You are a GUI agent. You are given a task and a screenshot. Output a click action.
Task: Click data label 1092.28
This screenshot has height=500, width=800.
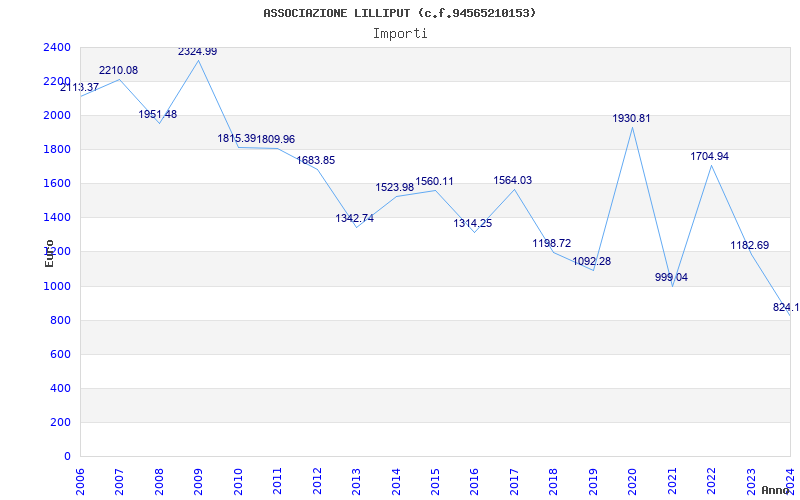pos(592,261)
